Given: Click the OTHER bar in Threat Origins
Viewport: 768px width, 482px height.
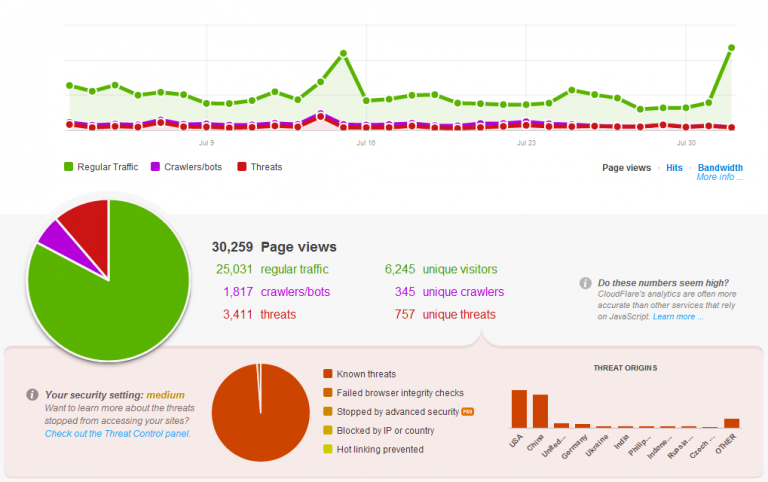Looking at the screenshot, I should click(731, 423).
